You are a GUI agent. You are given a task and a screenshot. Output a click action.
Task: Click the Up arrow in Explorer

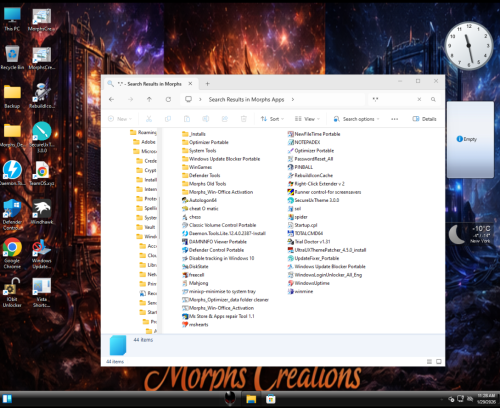[149, 99]
